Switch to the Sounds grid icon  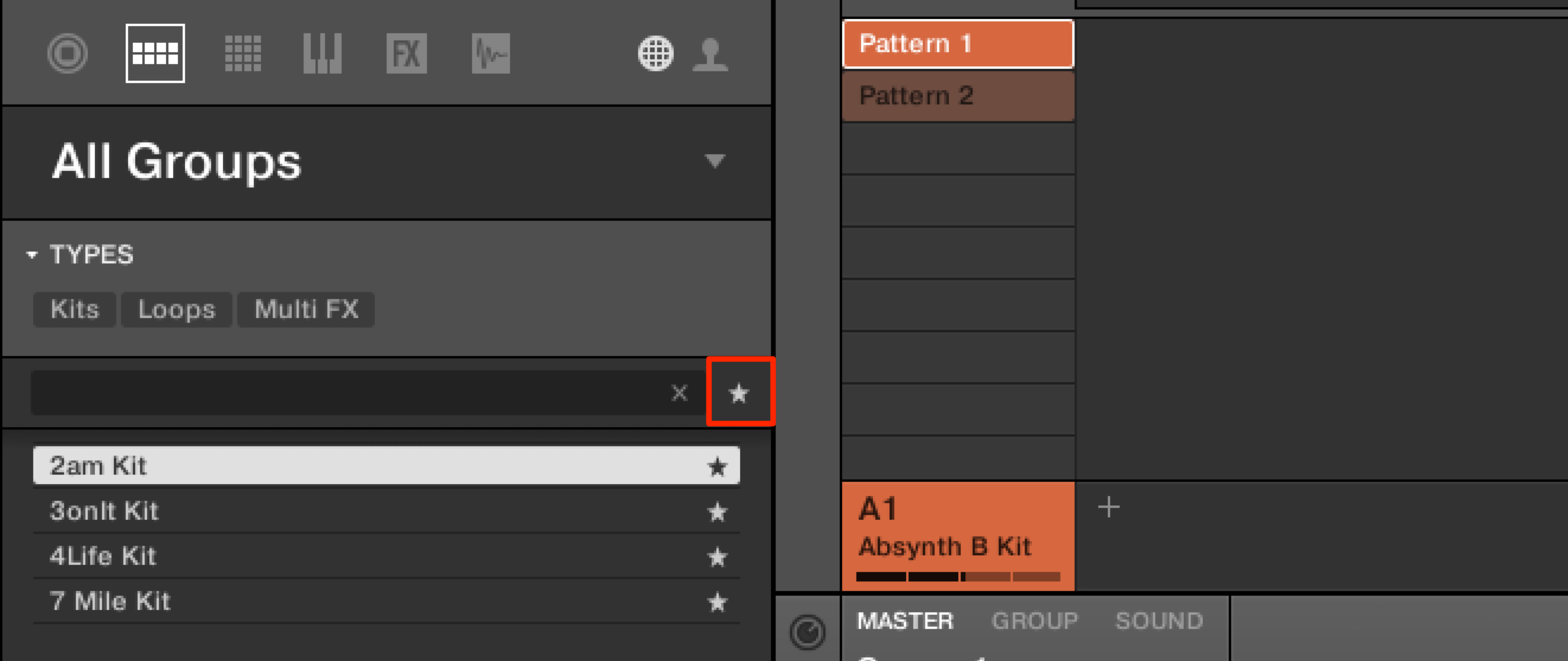pyautogui.click(x=243, y=53)
